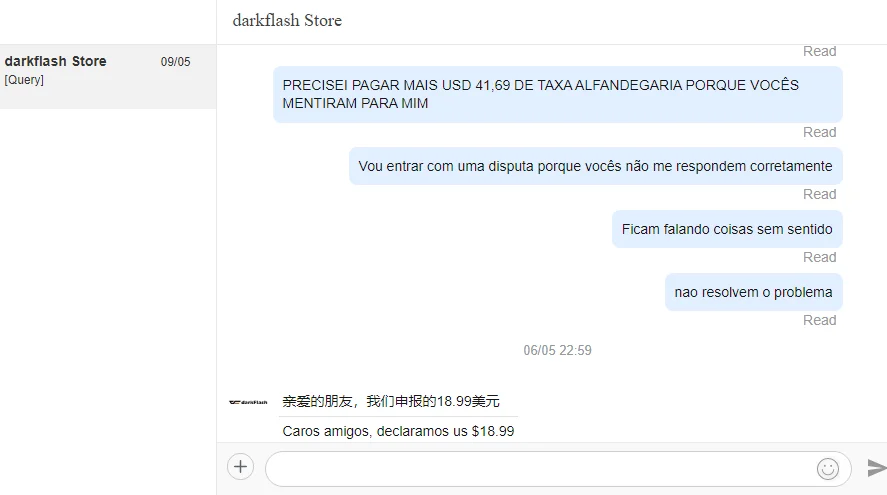Select 'nao resolvem o problema' bubble
887x495 pixels.
coord(753,292)
